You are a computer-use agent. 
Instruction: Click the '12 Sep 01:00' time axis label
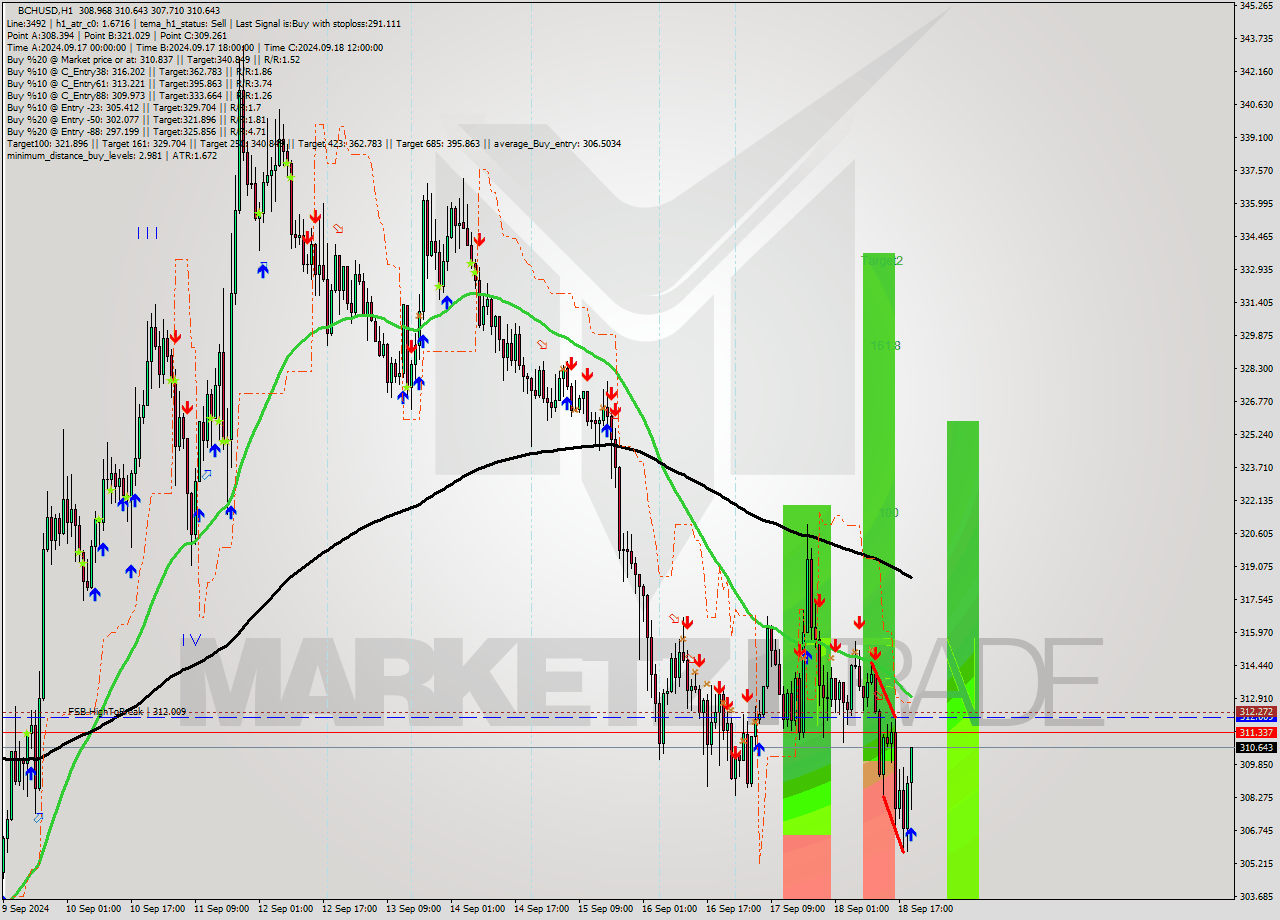[287, 909]
